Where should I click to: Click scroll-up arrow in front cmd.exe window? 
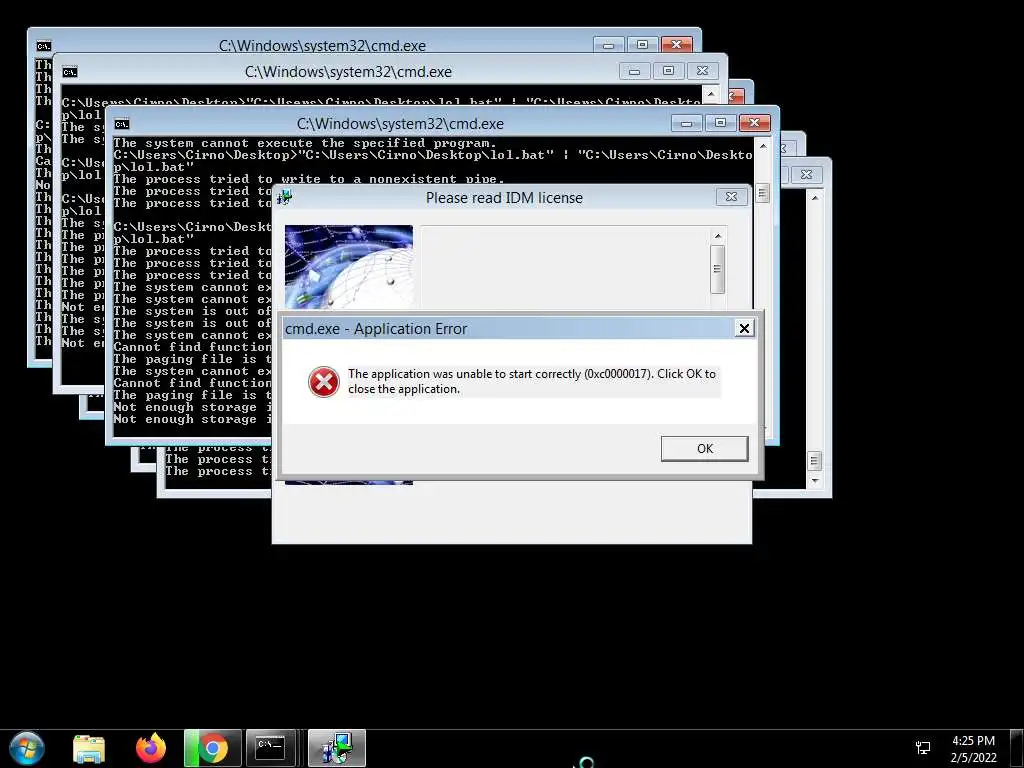[762, 146]
